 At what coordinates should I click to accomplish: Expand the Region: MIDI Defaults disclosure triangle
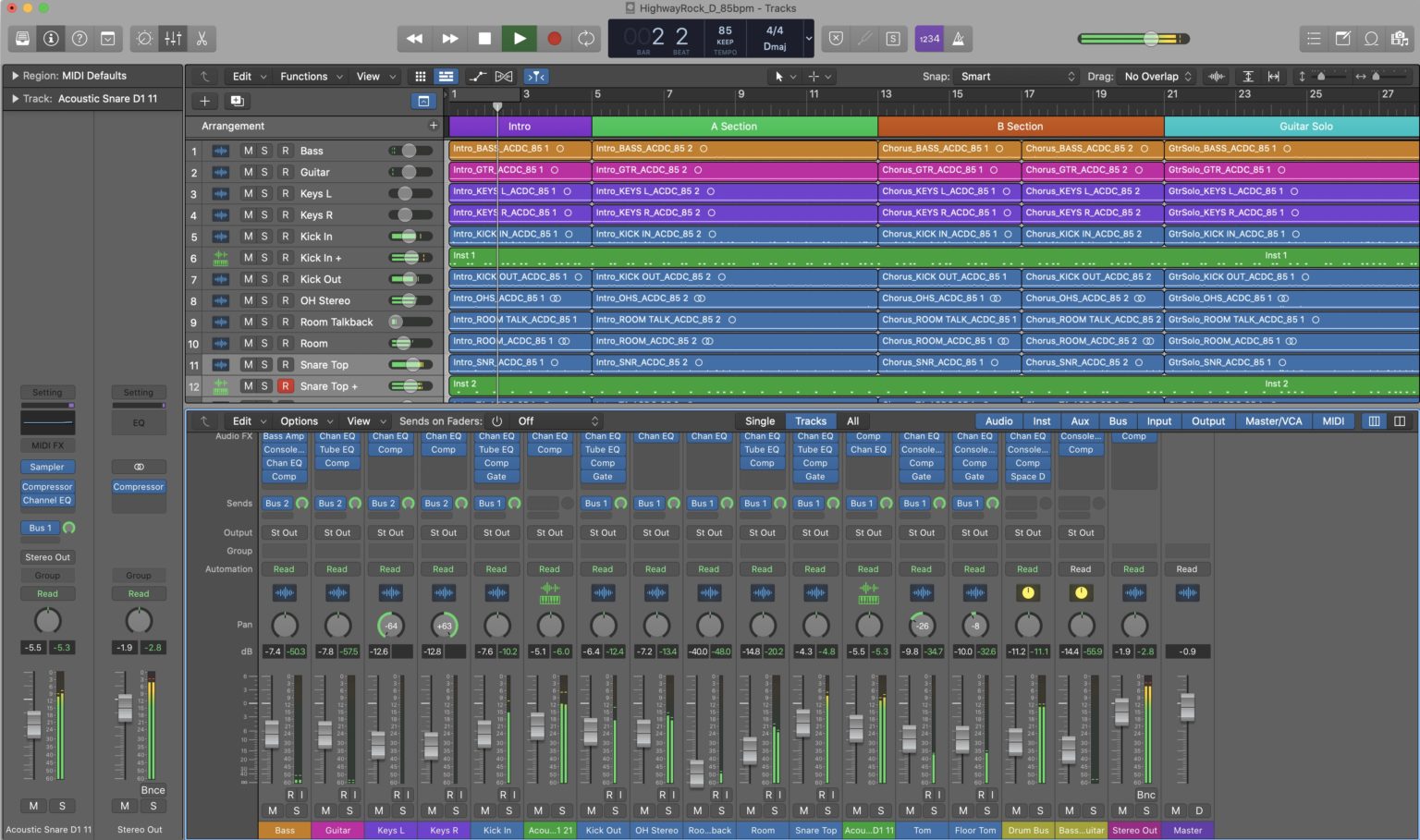[x=15, y=75]
